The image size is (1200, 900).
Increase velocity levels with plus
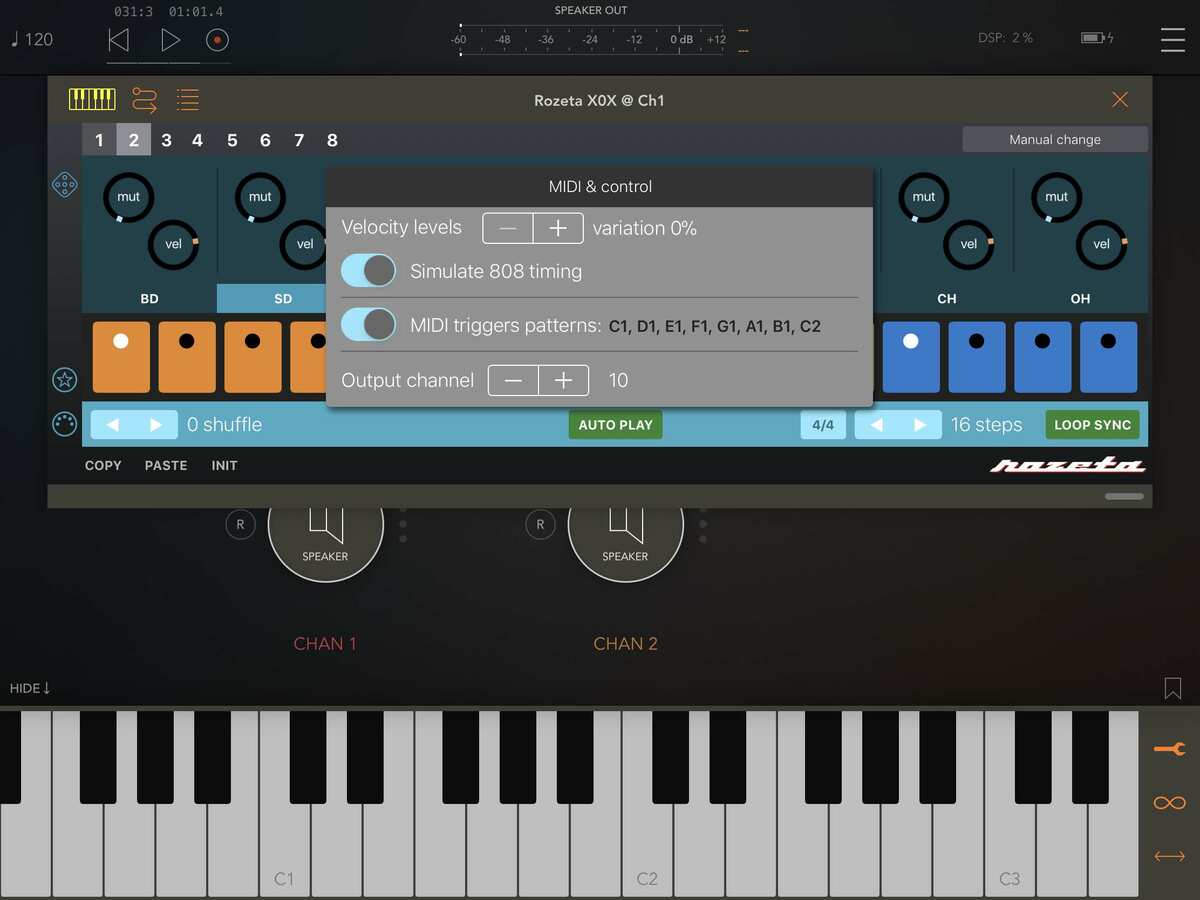point(558,228)
